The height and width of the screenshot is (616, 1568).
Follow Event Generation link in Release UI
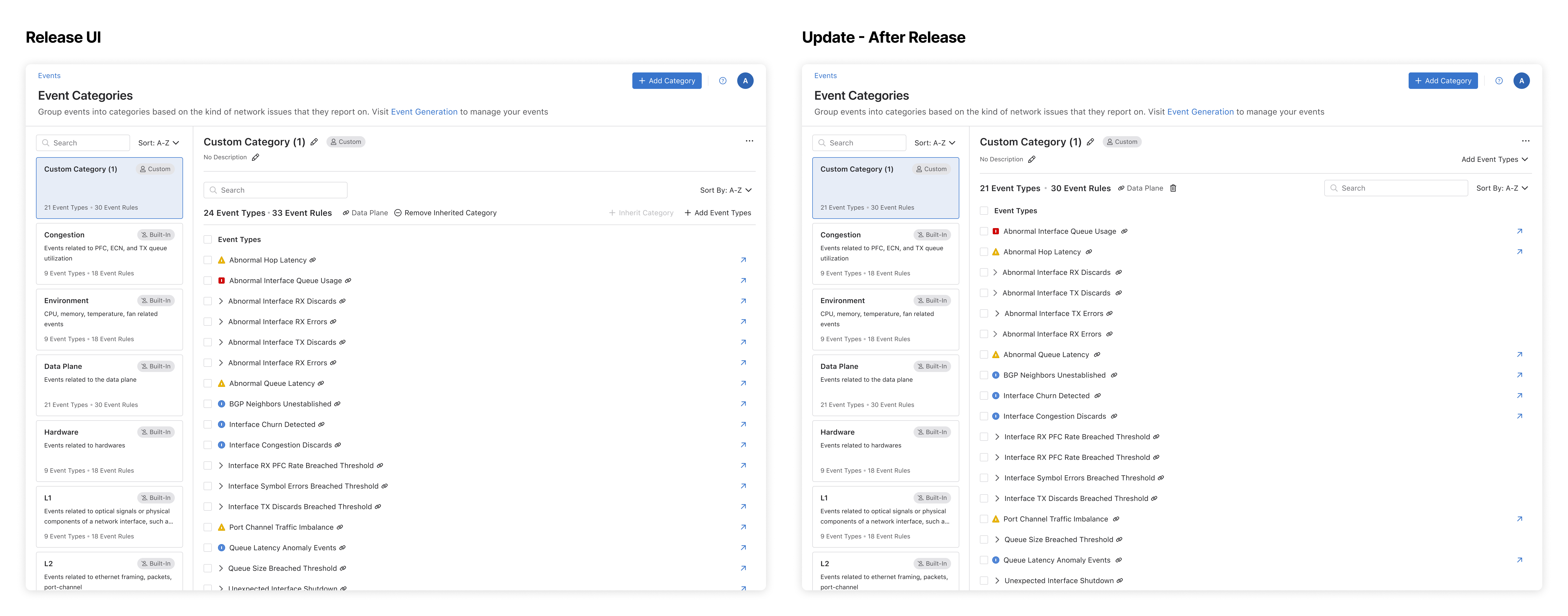[x=424, y=112]
